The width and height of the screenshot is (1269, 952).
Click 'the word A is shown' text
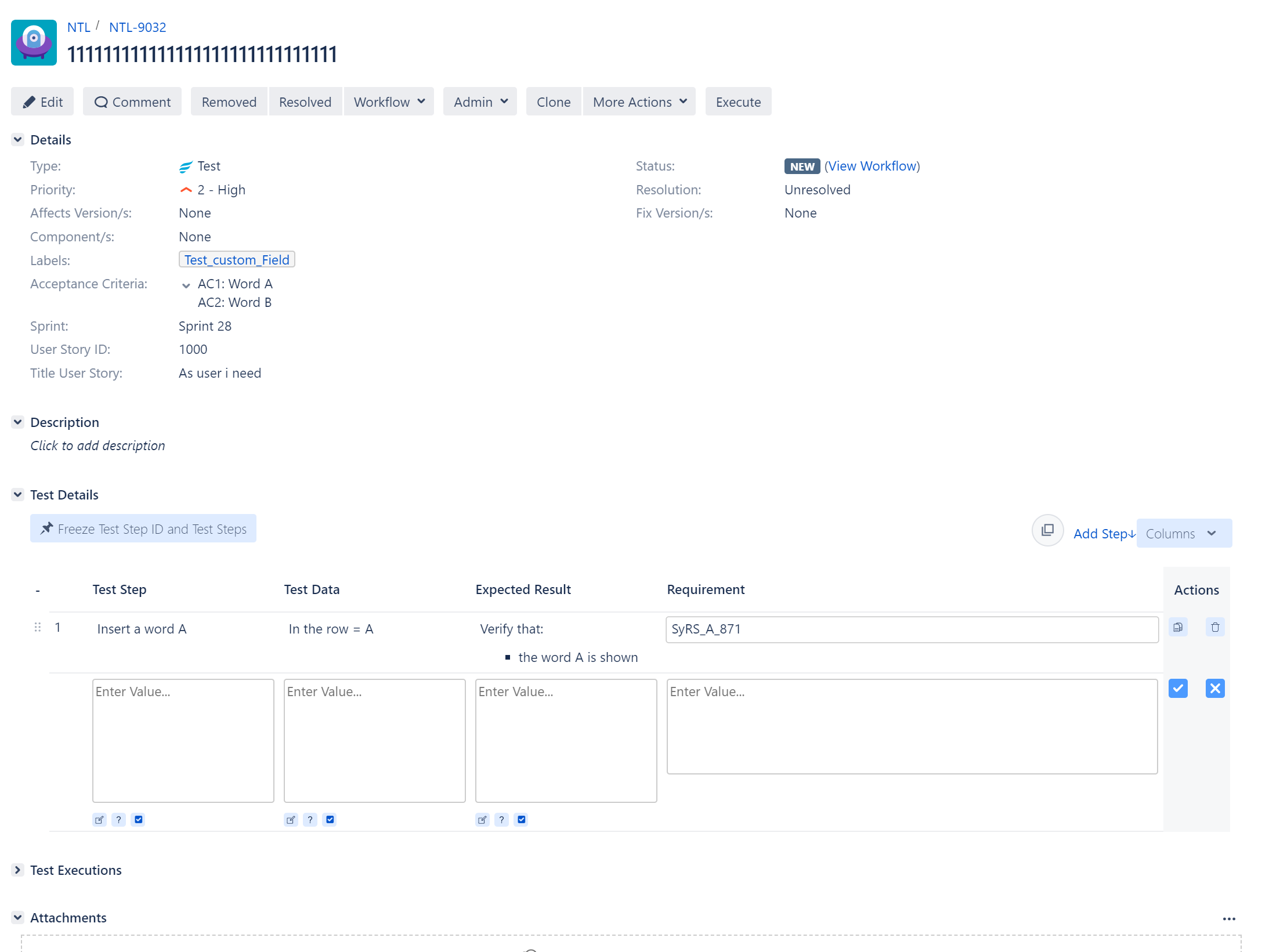[578, 657]
